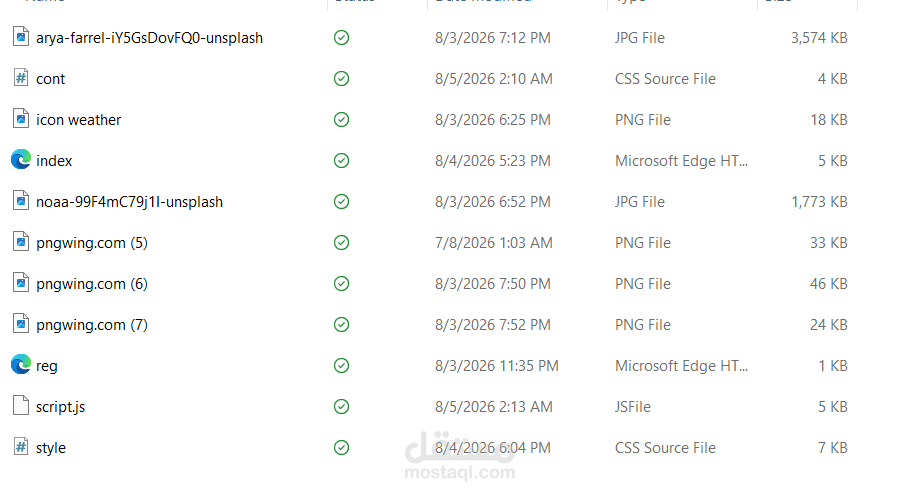Click the 8/5/2026 2:13 AM date entry
This screenshot has width=920, height=492.
493,406
